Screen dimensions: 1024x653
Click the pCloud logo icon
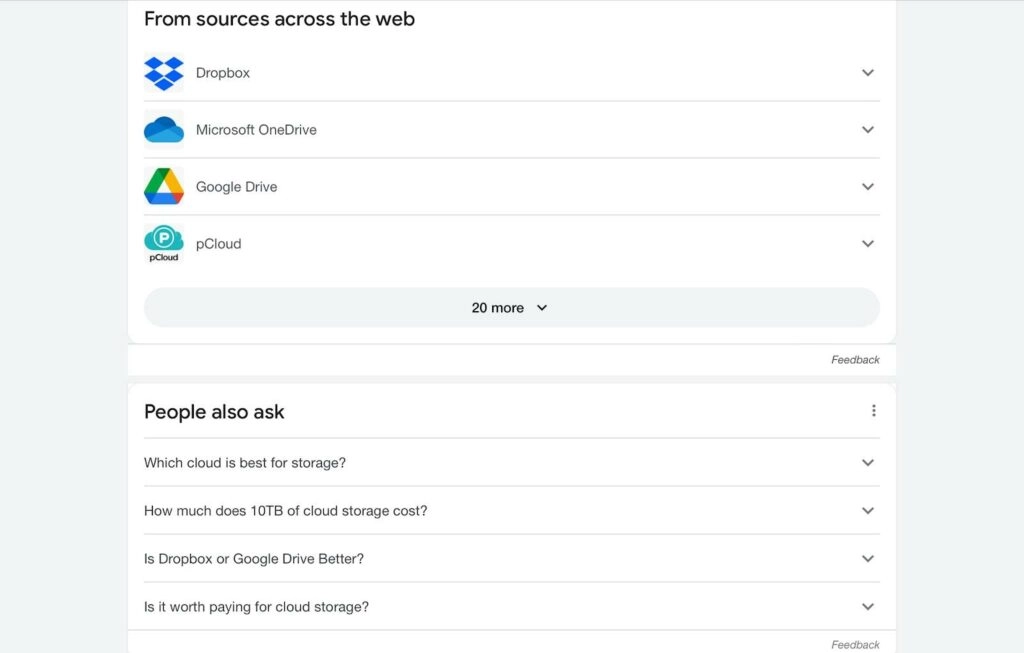point(164,243)
